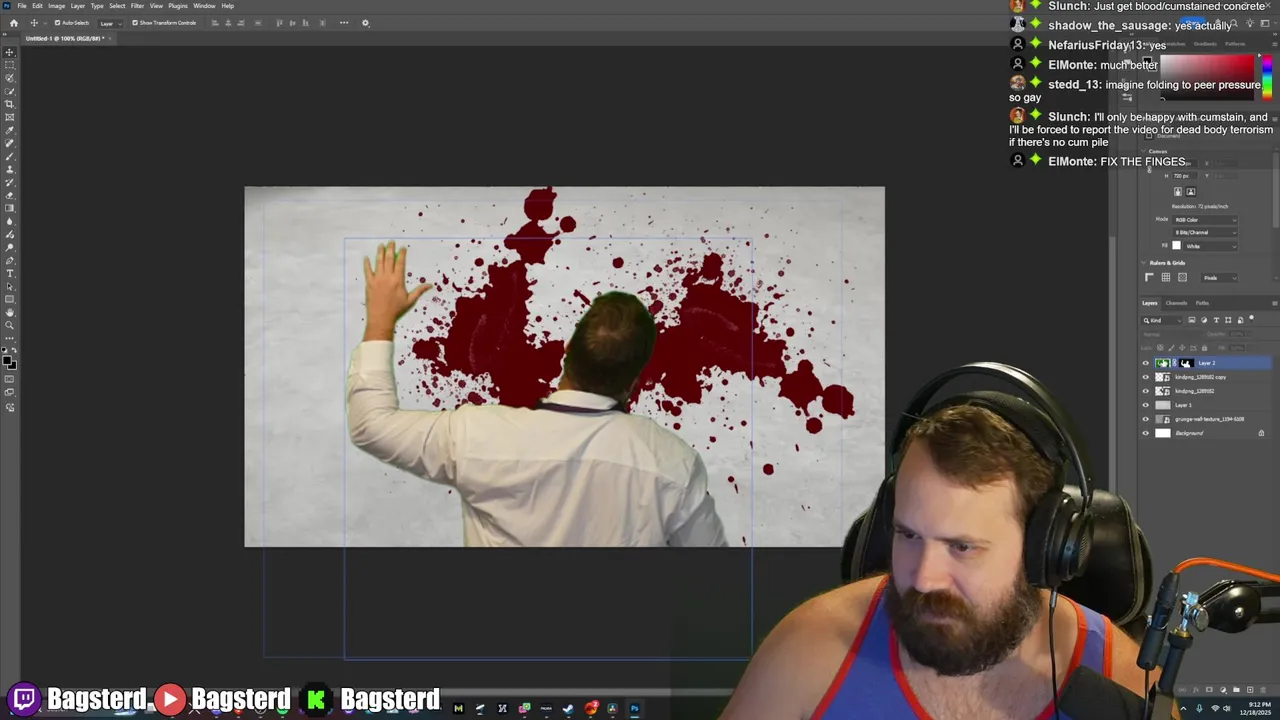Show grid icon in Rulers & Grids

(1166, 278)
